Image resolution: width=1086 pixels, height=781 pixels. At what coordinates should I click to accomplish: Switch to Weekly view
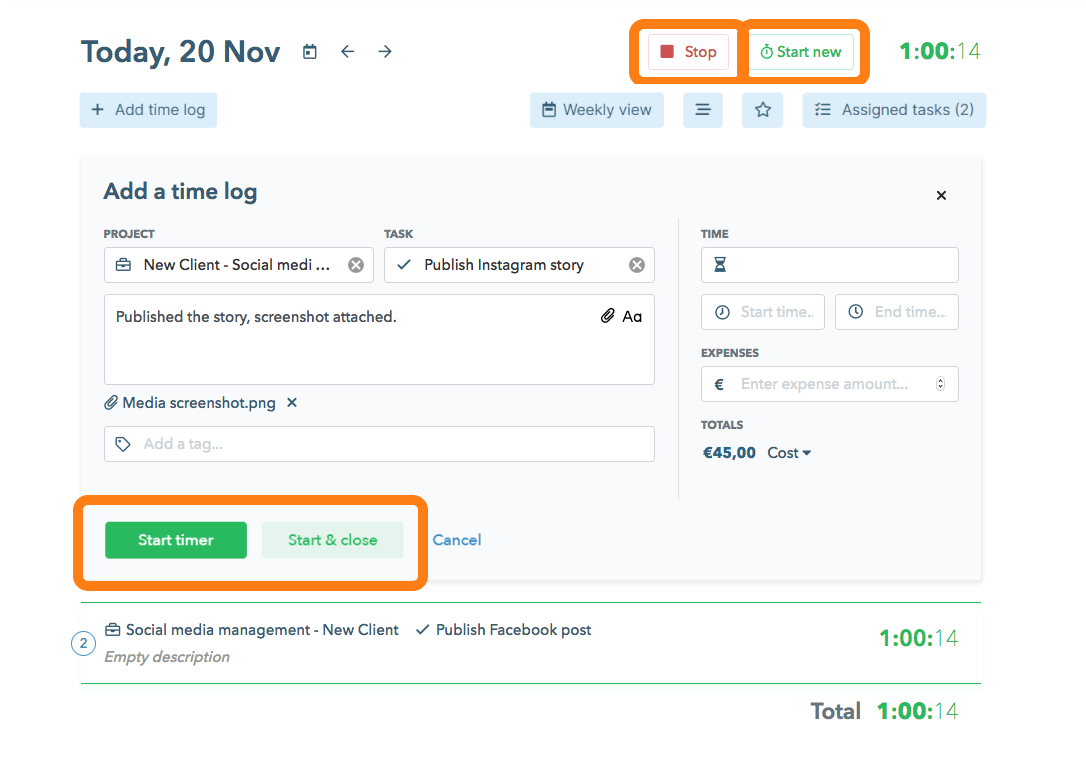pyautogui.click(x=596, y=110)
